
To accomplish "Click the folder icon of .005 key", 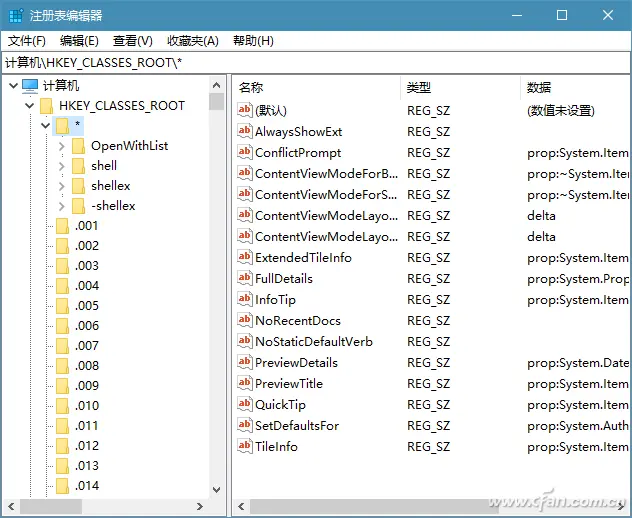I will (62, 306).
